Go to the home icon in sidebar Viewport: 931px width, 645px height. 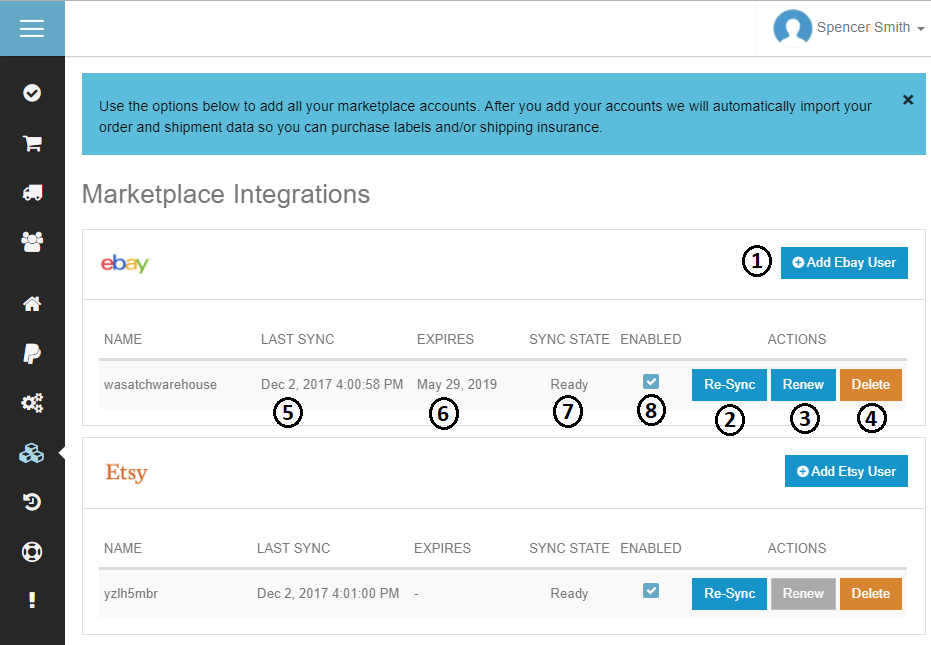point(32,303)
